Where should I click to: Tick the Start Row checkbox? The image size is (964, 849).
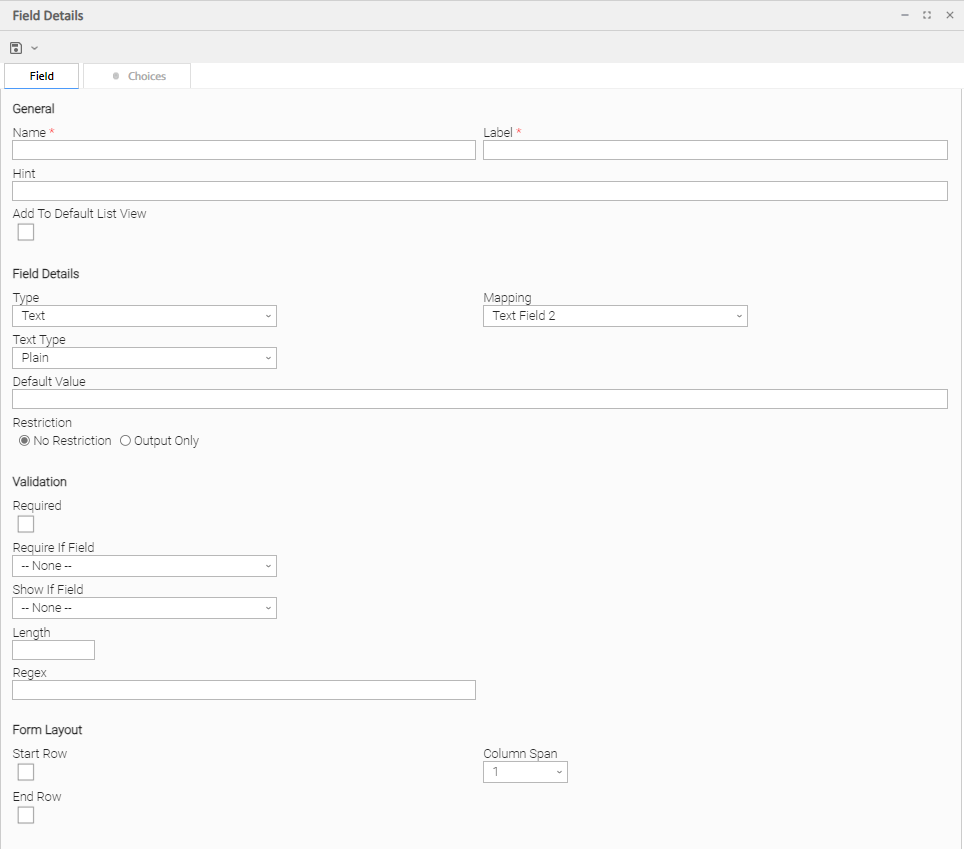click(26, 772)
